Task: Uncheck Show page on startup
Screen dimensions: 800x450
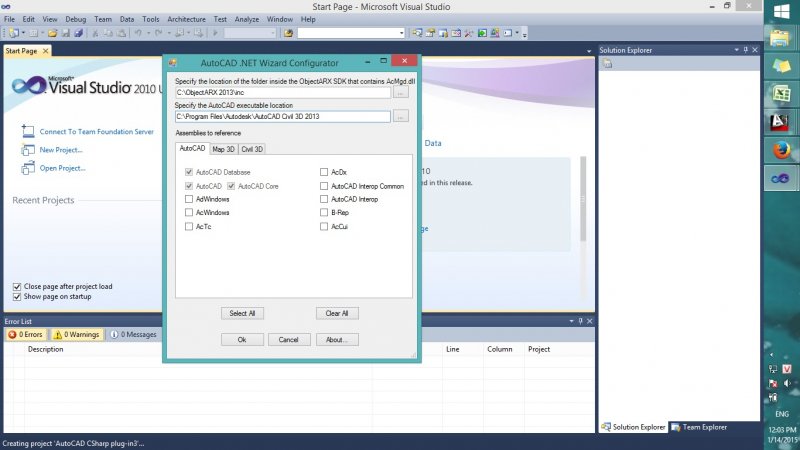Action: 17,296
